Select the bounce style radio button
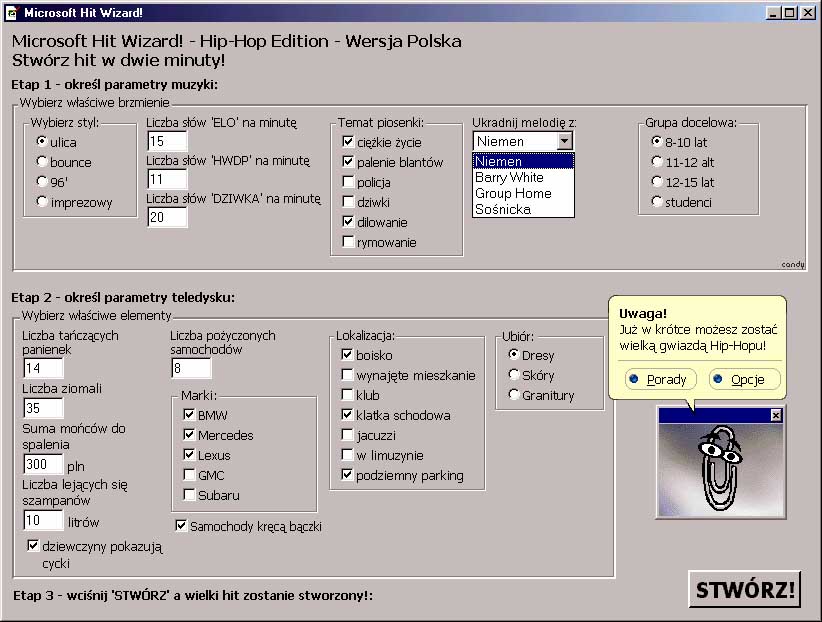Screen dimensions: 822x622 (42, 162)
